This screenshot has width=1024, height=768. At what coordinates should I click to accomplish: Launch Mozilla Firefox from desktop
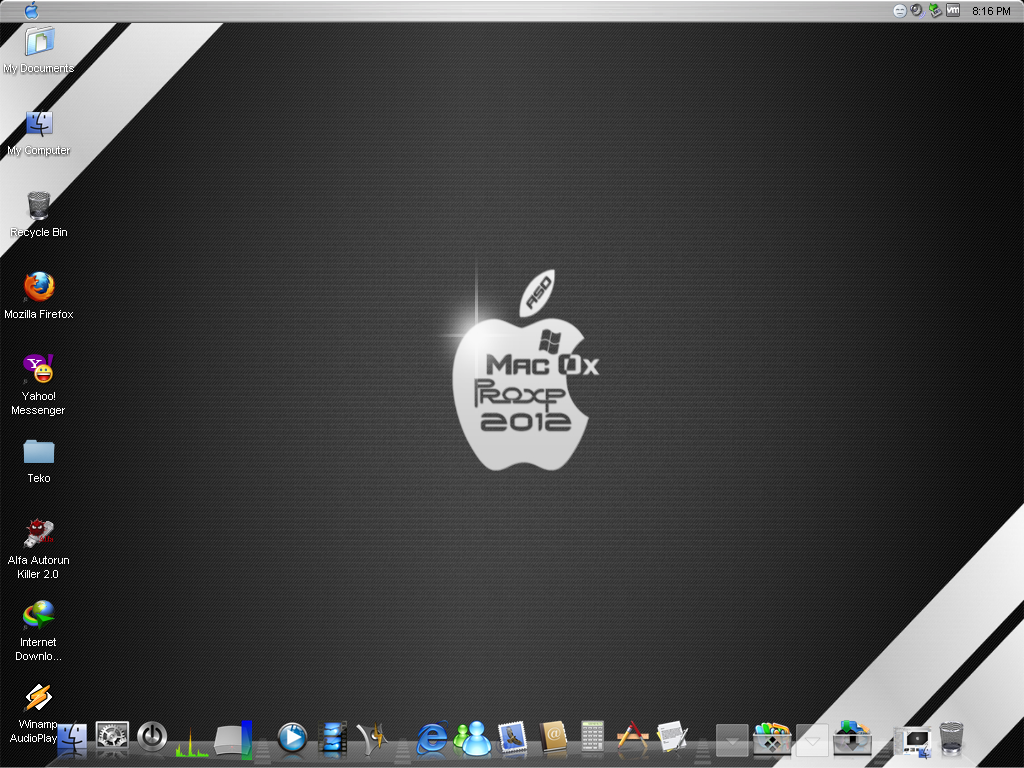(39, 296)
